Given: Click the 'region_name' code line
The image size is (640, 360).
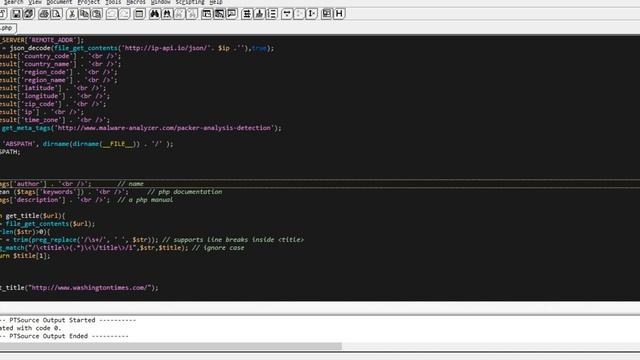Looking at the screenshot, I should pyautogui.click(x=59, y=80).
